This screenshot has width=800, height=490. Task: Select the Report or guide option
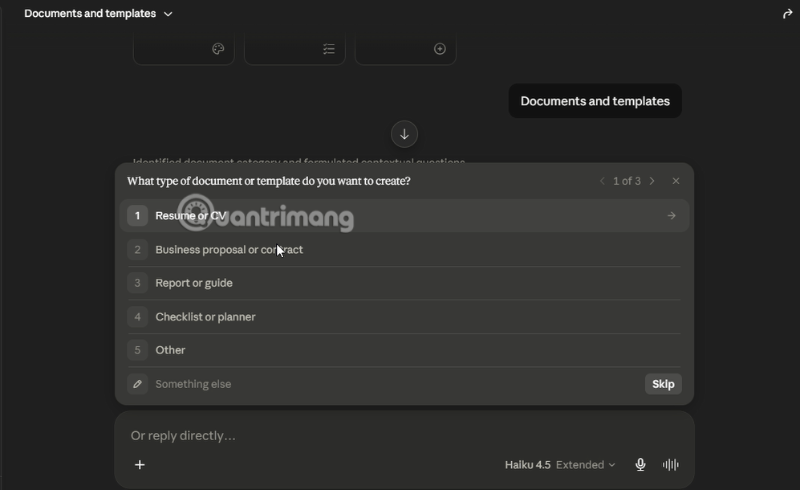click(404, 283)
